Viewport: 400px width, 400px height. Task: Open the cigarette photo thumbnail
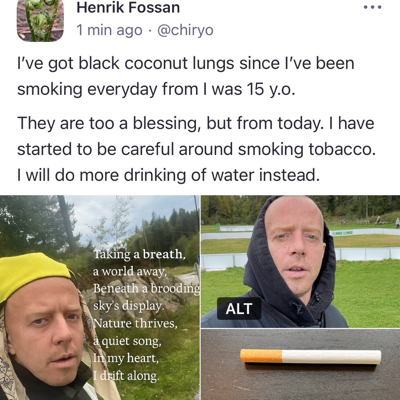pyautogui.click(x=301, y=365)
